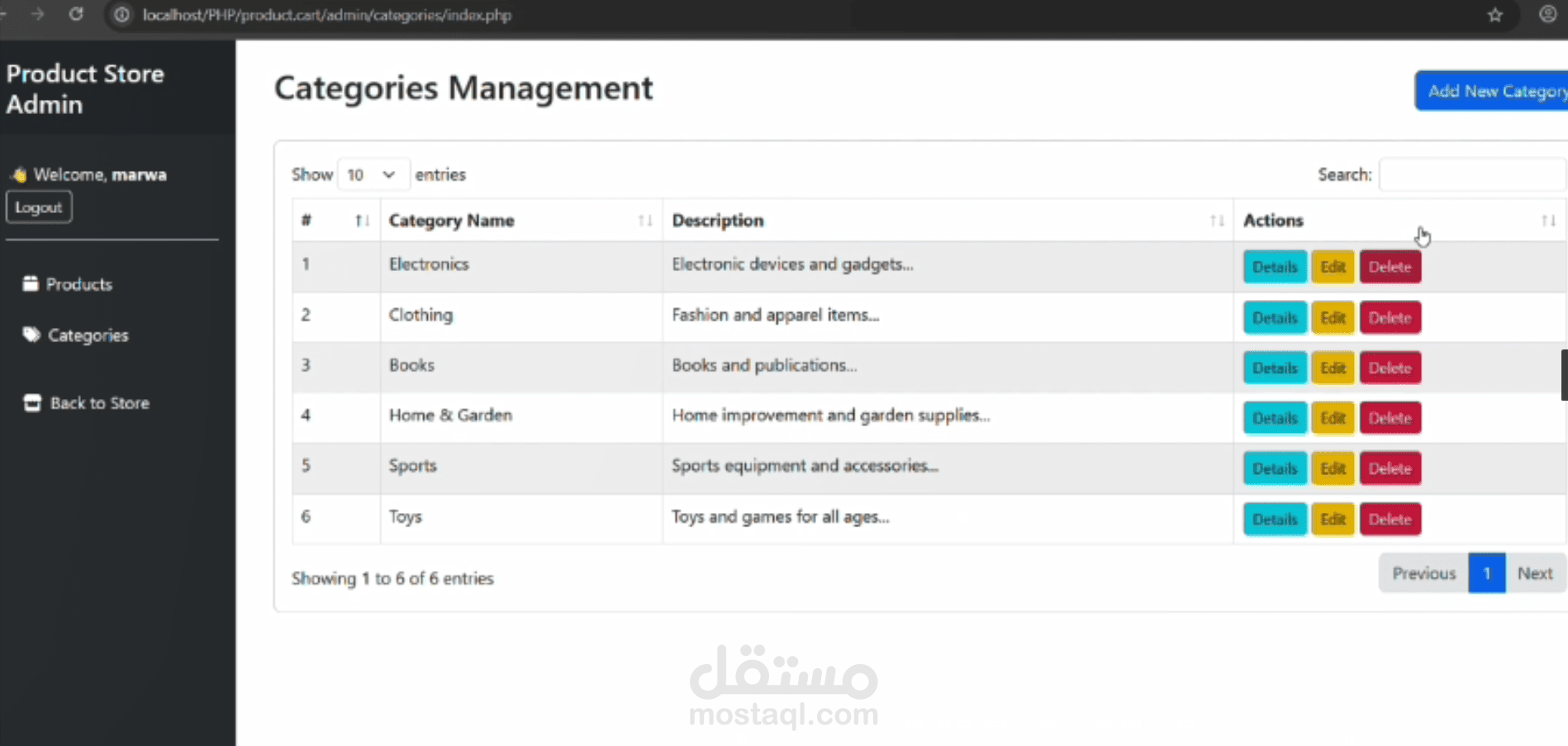Click 'Home improvement and garden supplies...' description
Screen dimensions: 1568x746
click(830, 416)
